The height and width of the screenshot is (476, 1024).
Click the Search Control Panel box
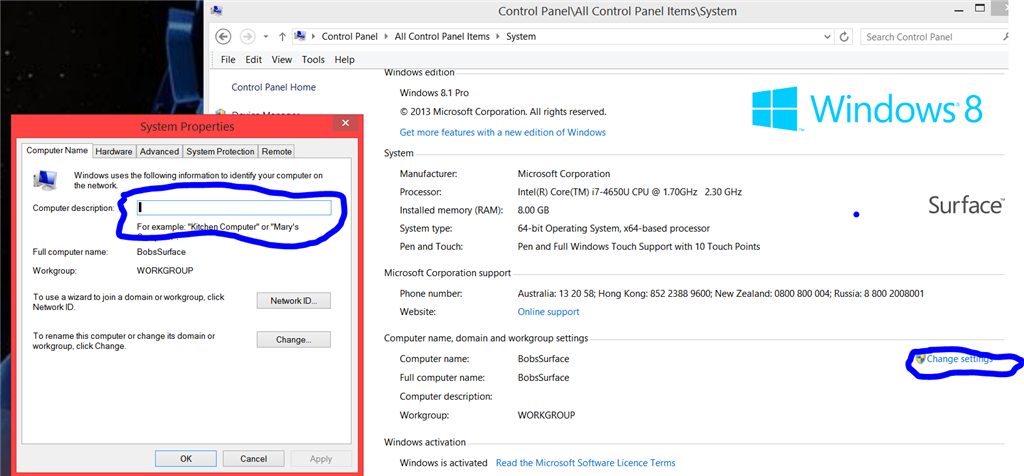(935, 37)
